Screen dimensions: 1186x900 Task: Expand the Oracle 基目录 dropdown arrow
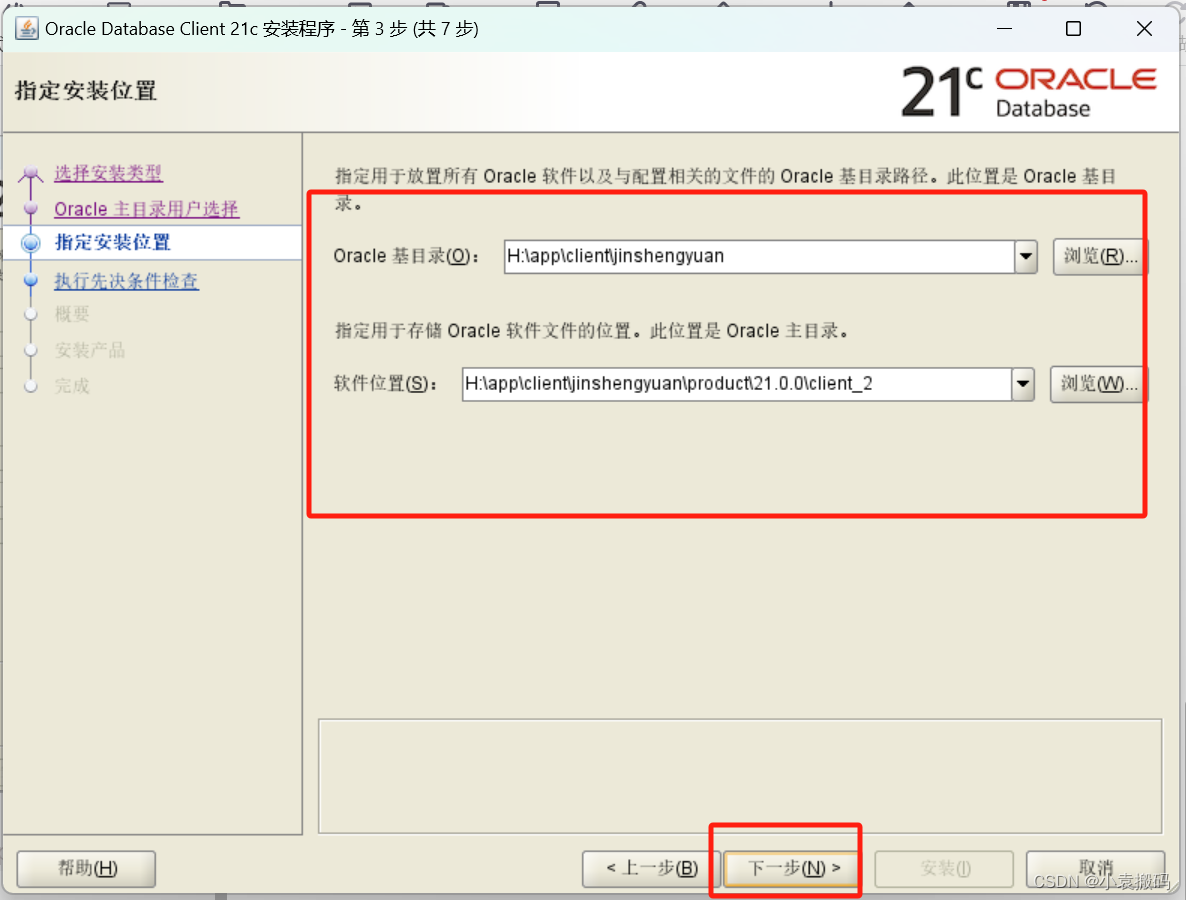point(1026,256)
